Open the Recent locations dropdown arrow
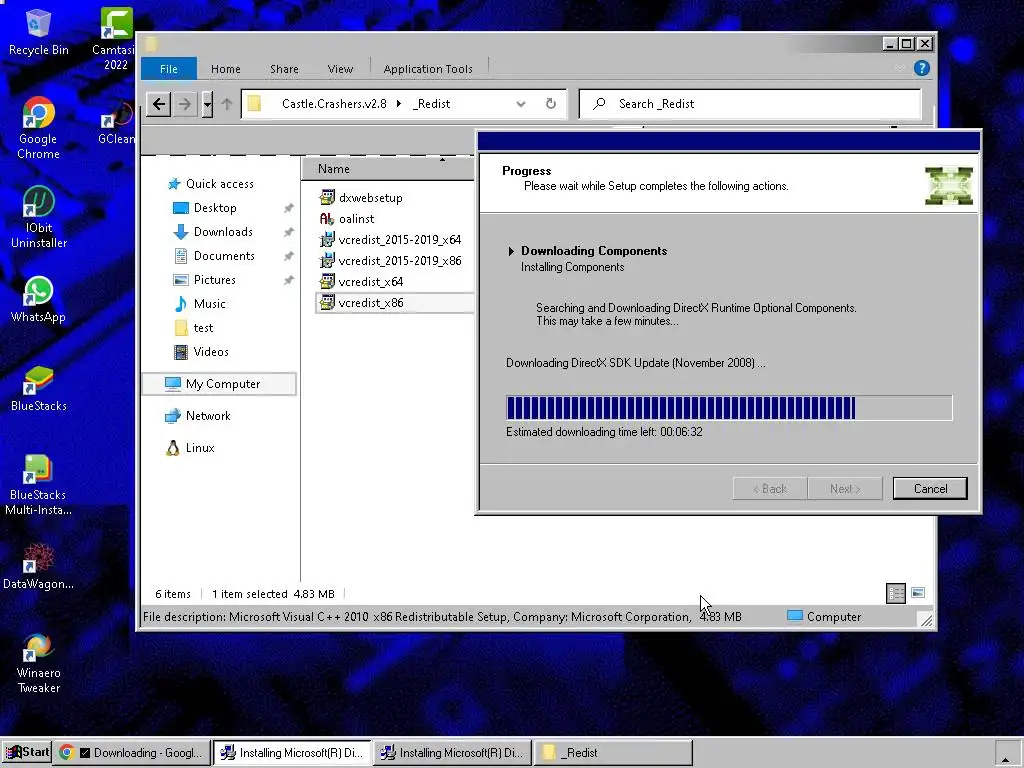The width and height of the screenshot is (1024, 768). 207,104
